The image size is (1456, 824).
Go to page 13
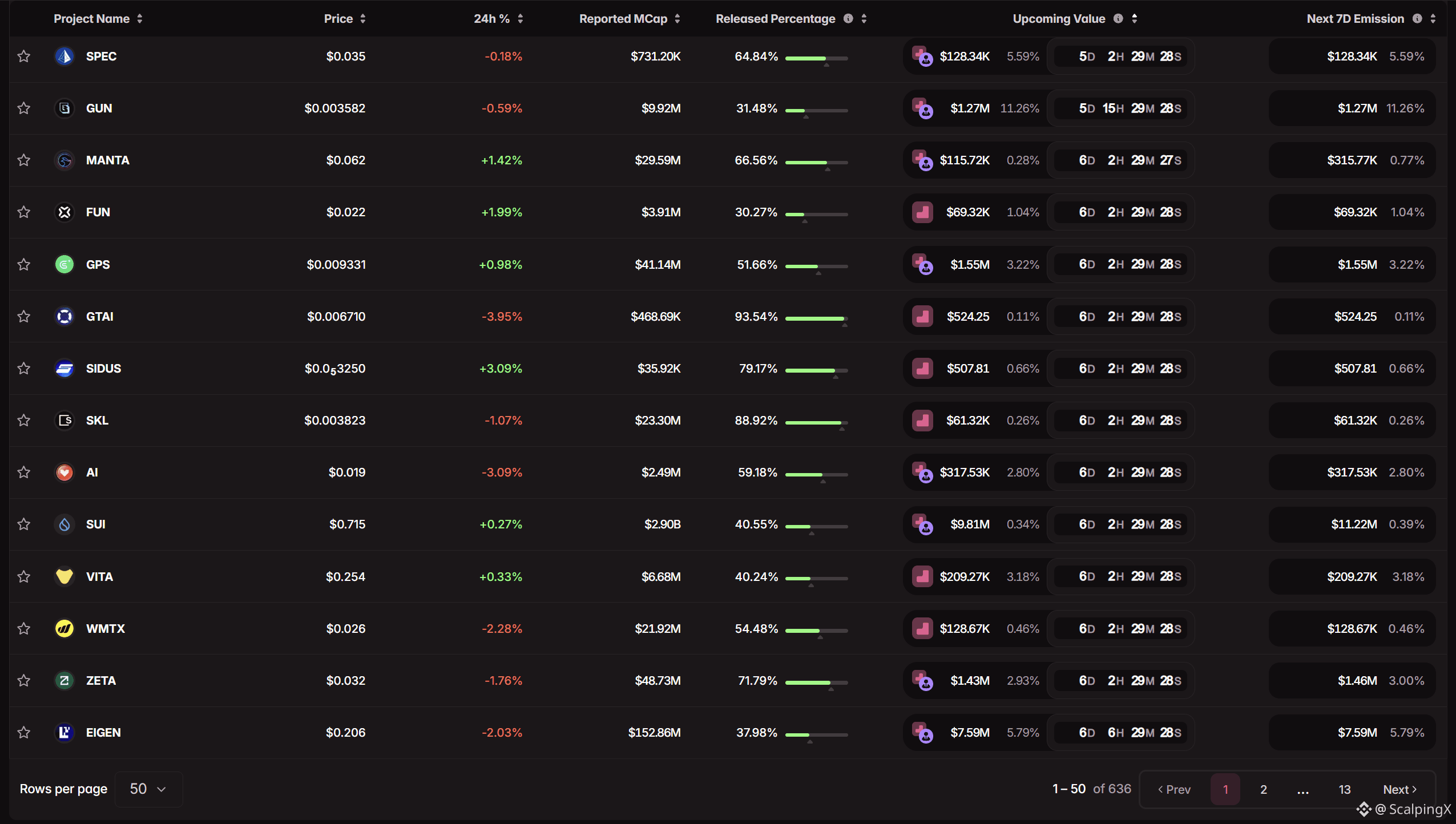[1345, 789]
